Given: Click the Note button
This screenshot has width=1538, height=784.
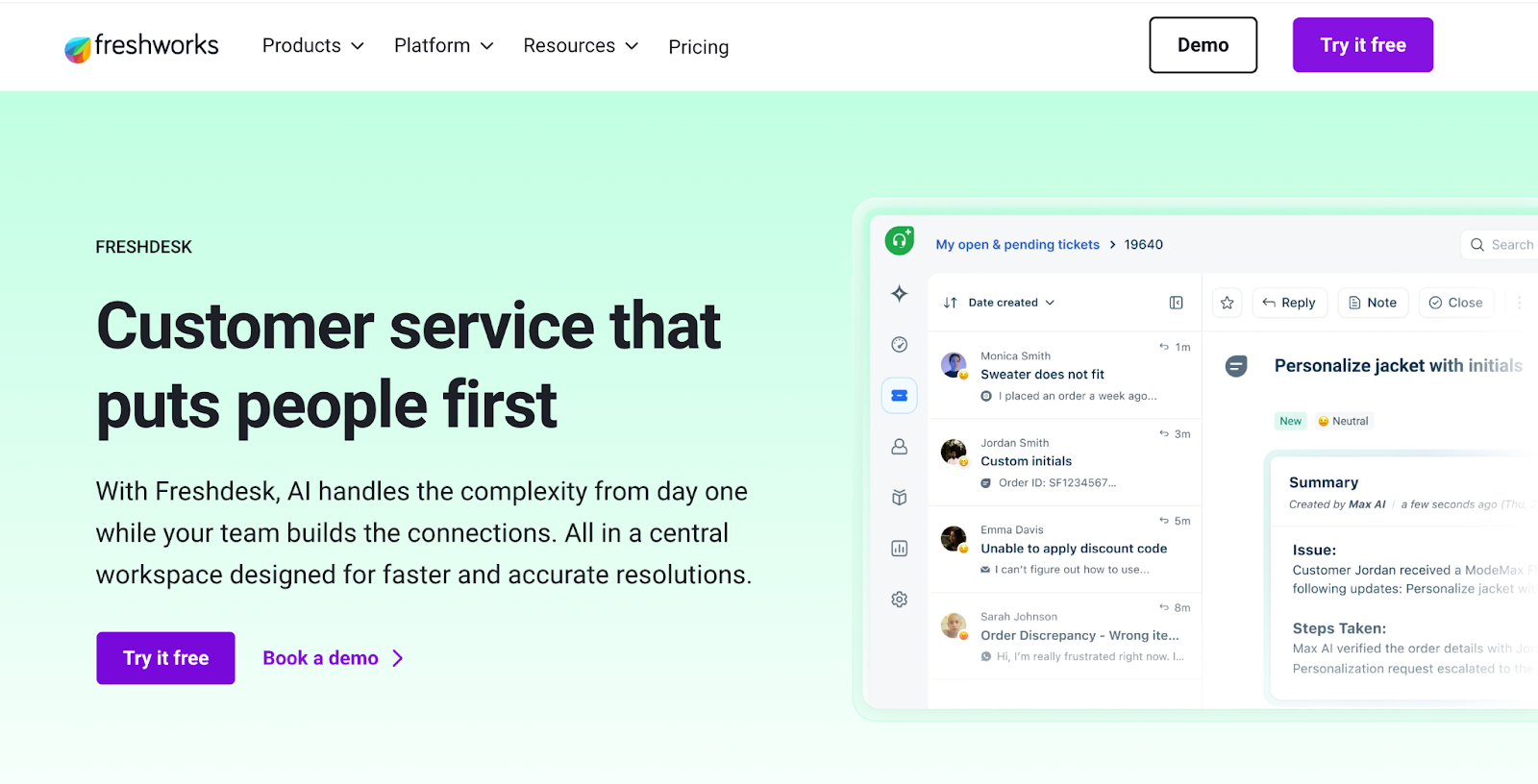Looking at the screenshot, I should pos(1373,303).
